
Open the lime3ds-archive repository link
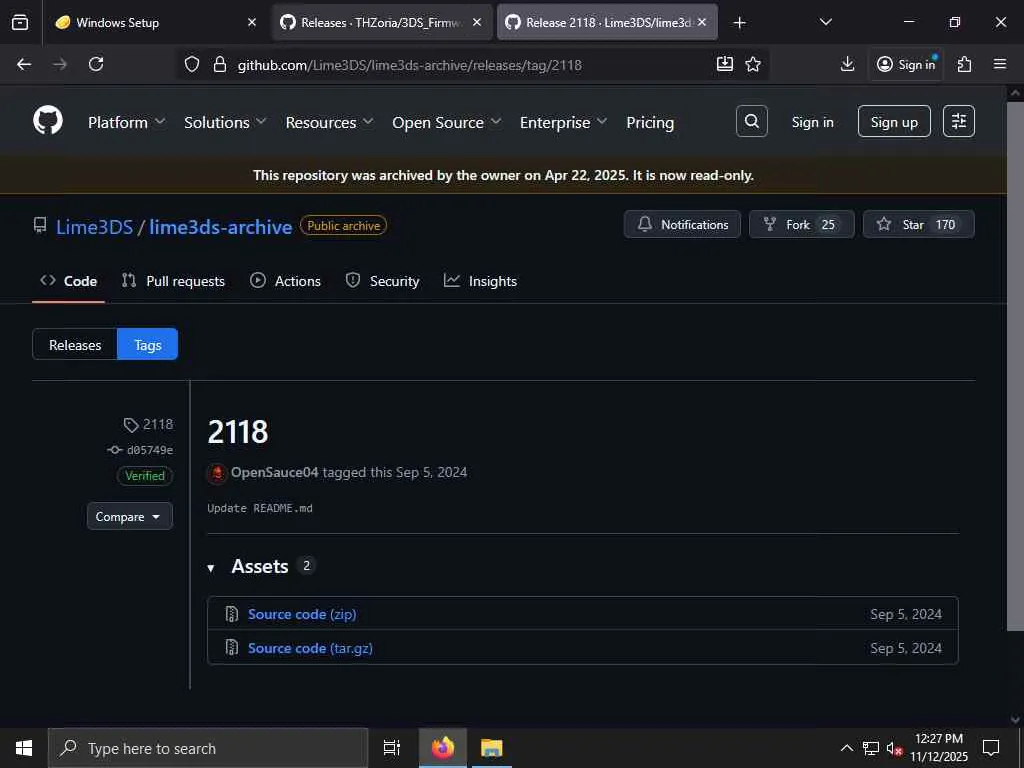[221, 227]
